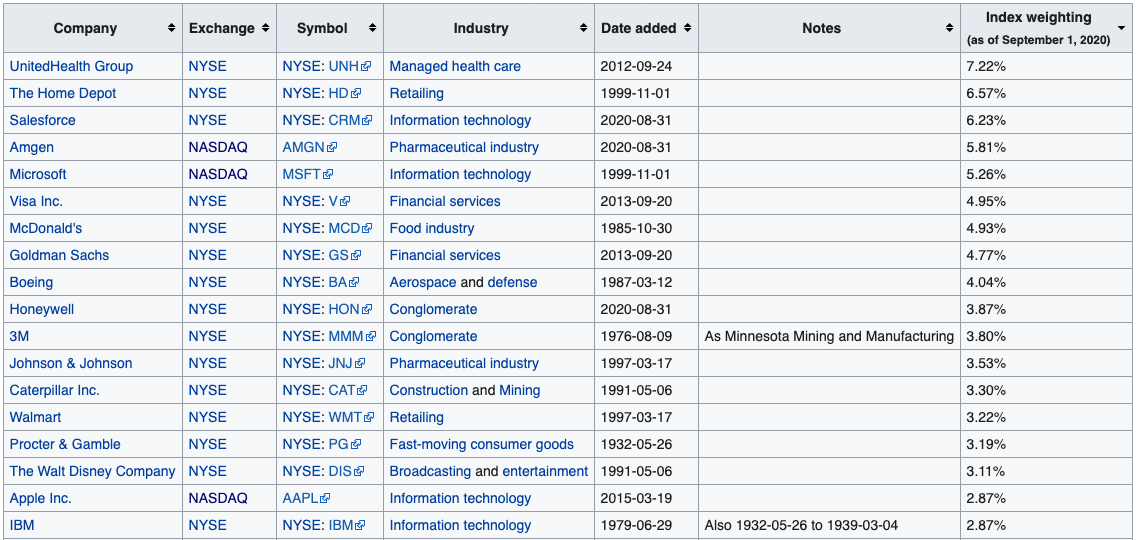
Task: Open WMT external link icon
Action: point(369,417)
